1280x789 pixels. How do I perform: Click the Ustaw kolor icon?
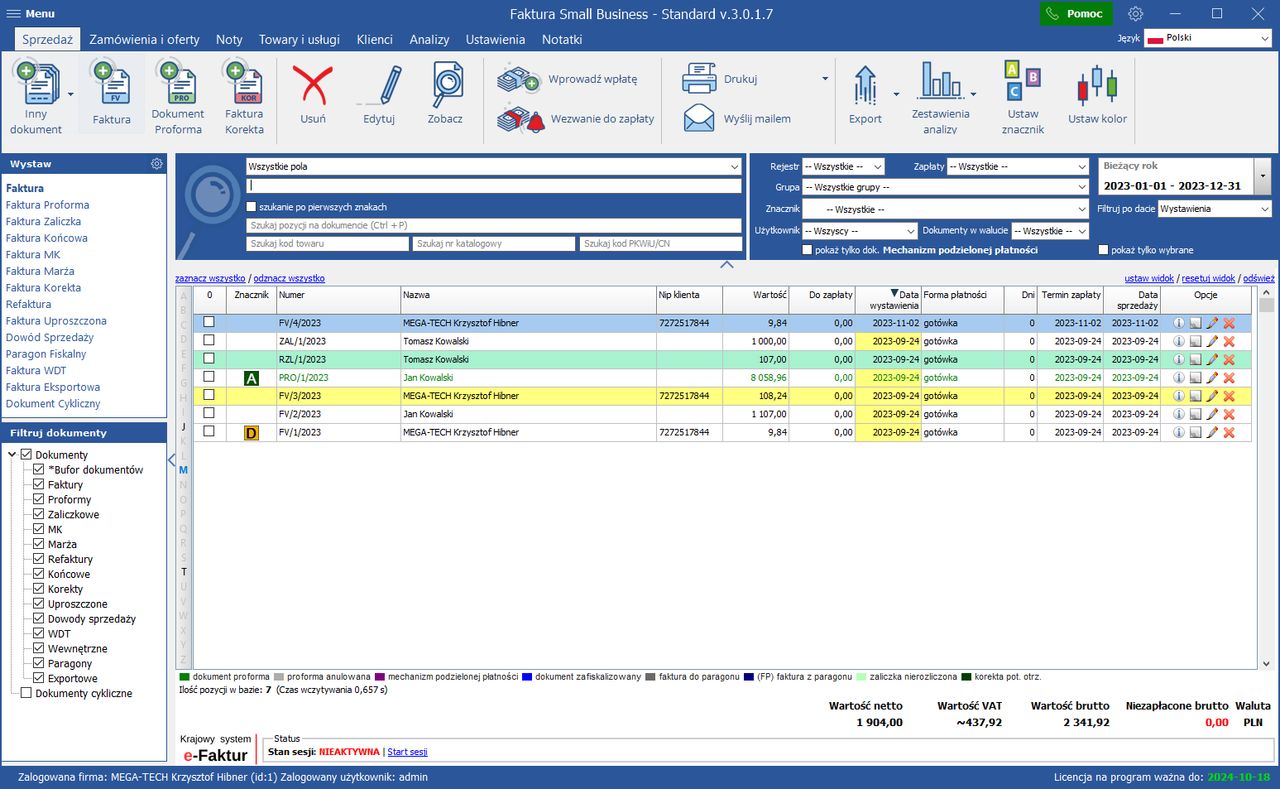(1097, 88)
